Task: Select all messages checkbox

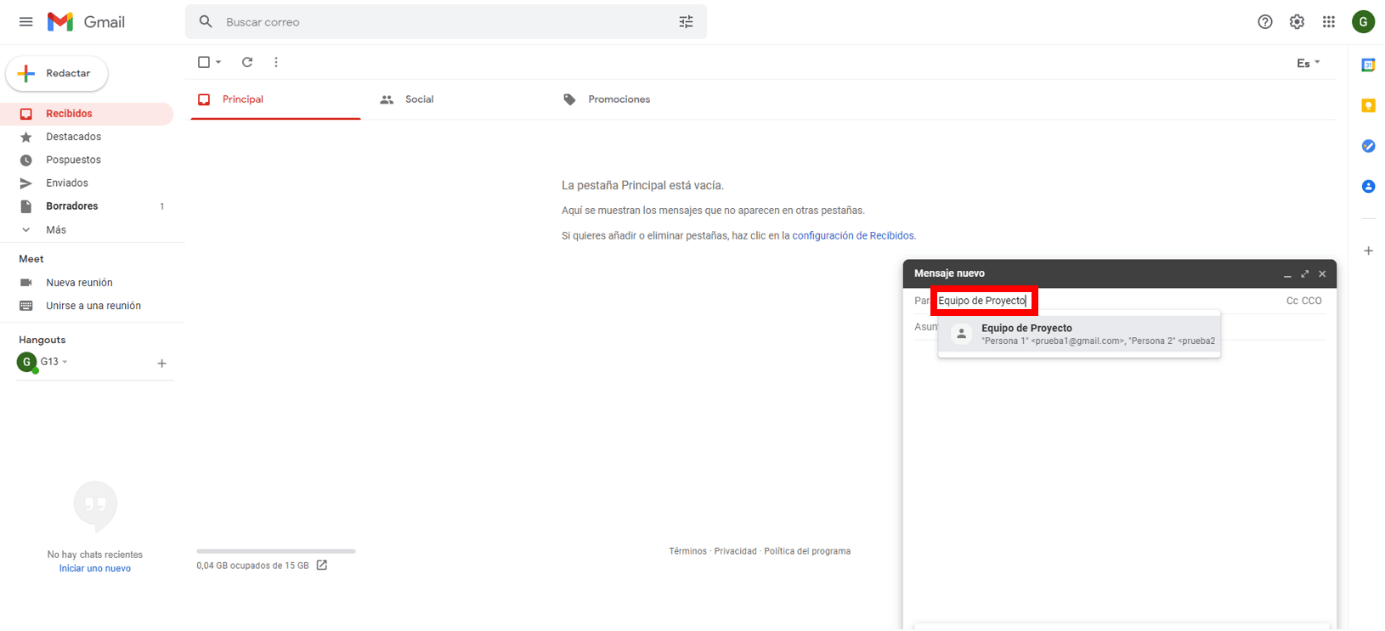Action: pyautogui.click(x=204, y=62)
